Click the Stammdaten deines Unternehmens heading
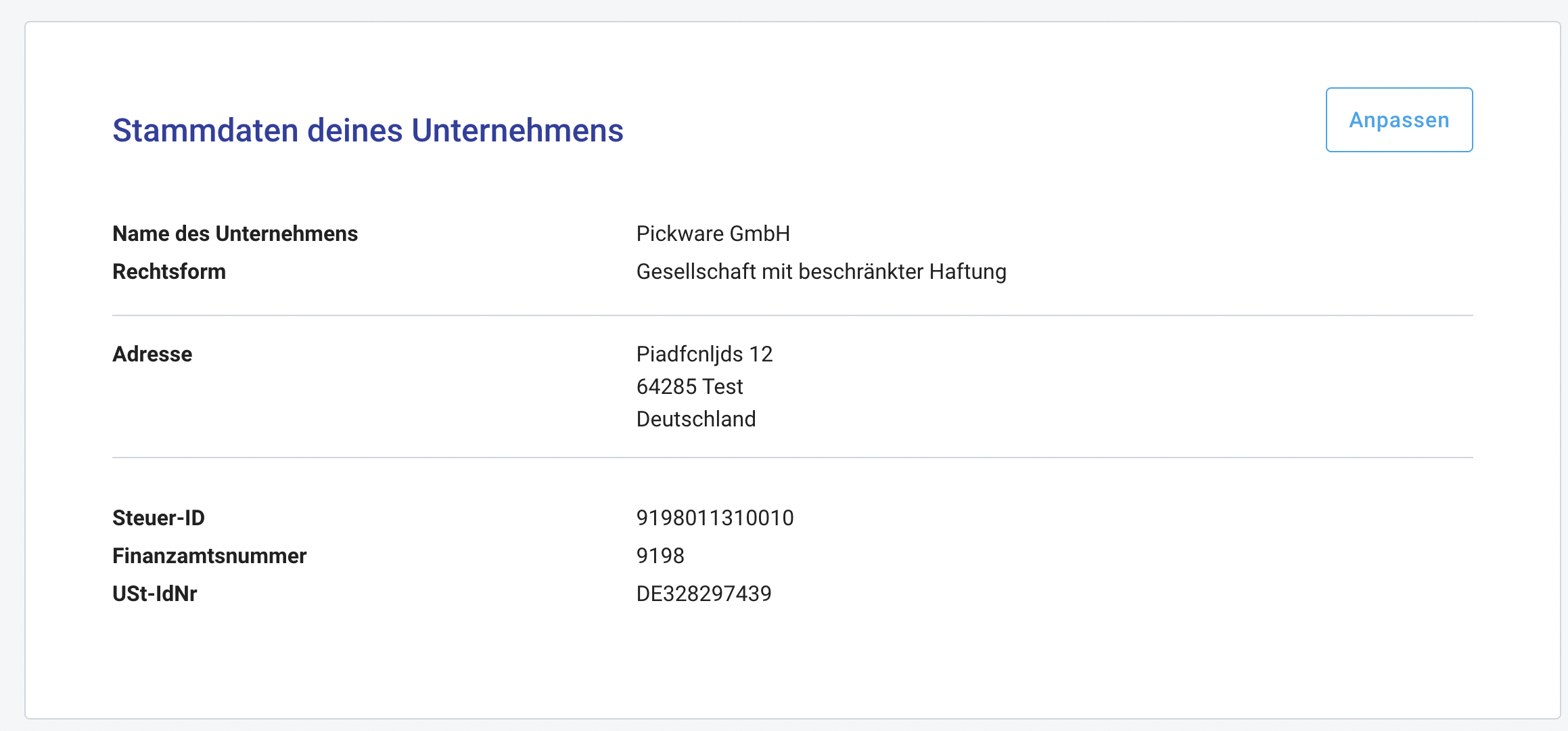 click(x=367, y=130)
